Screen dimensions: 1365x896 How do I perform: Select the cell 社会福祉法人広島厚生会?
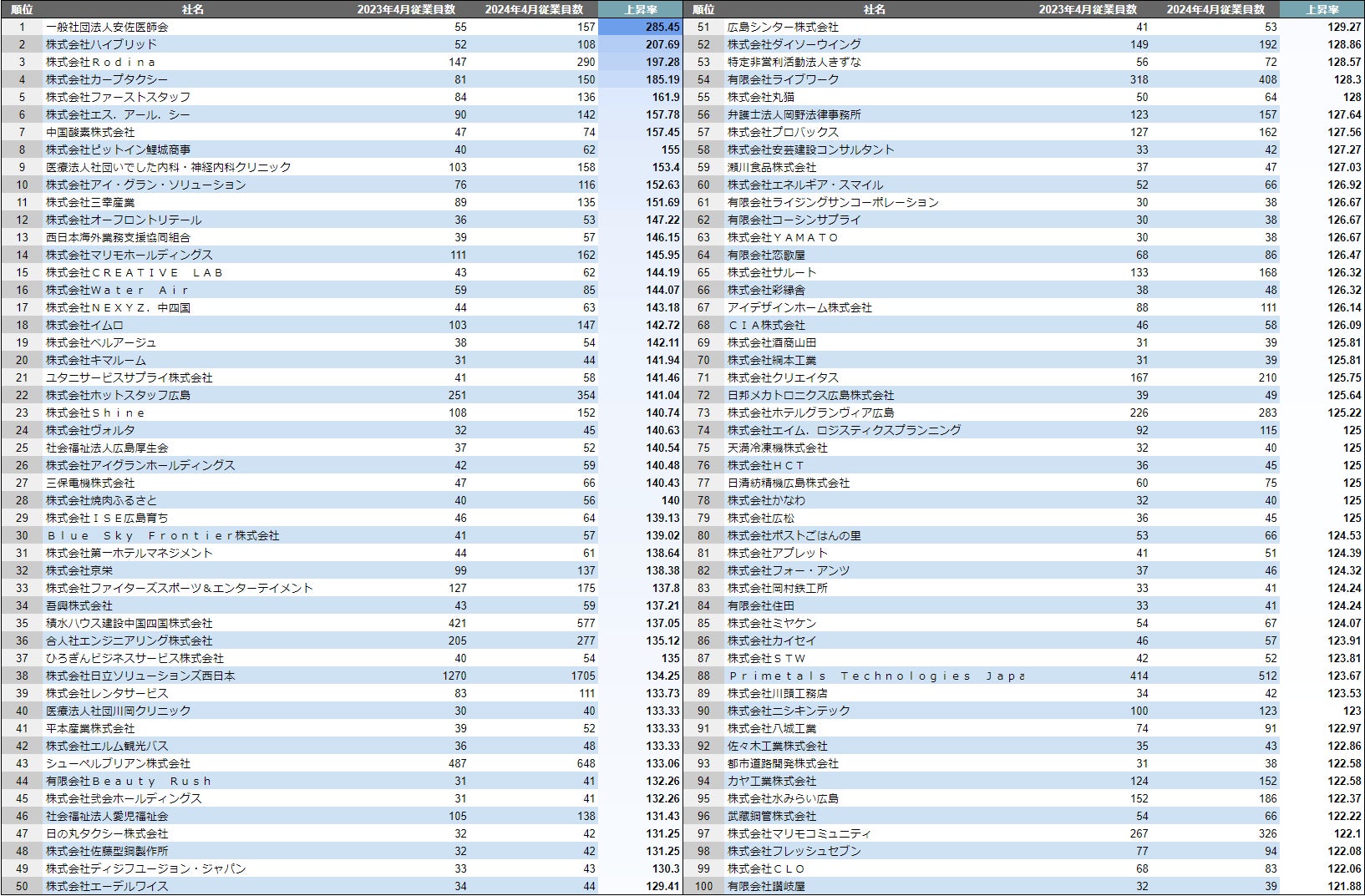(x=107, y=448)
